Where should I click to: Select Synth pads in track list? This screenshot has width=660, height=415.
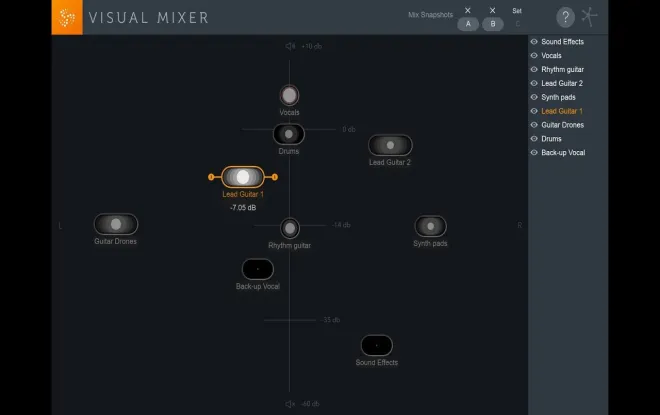[558, 97]
